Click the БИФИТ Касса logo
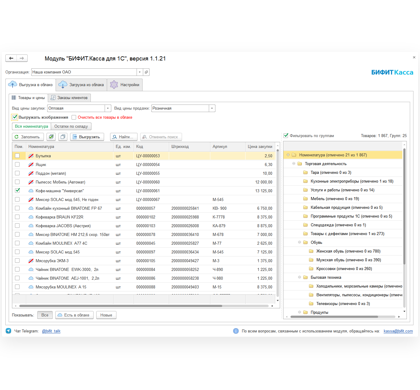The image size is (420, 390). [x=392, y=72]
